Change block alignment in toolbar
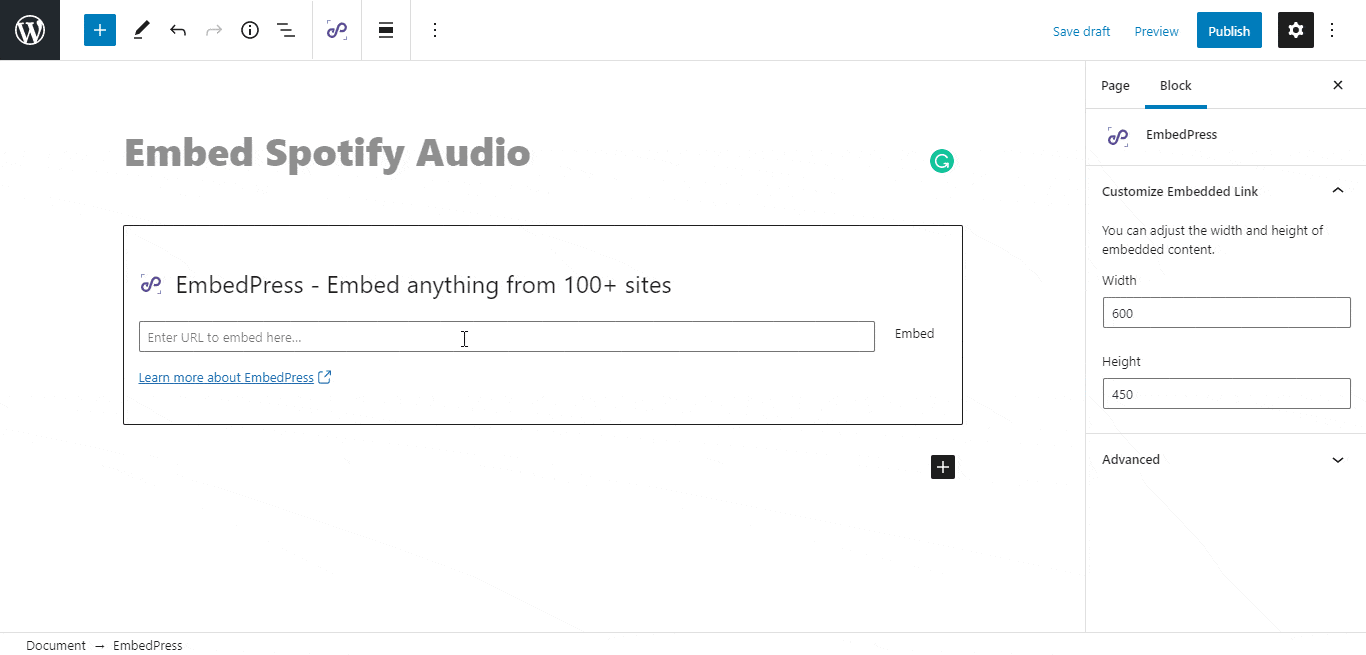This screenshot has height=655, width=1366. (386, 30)
